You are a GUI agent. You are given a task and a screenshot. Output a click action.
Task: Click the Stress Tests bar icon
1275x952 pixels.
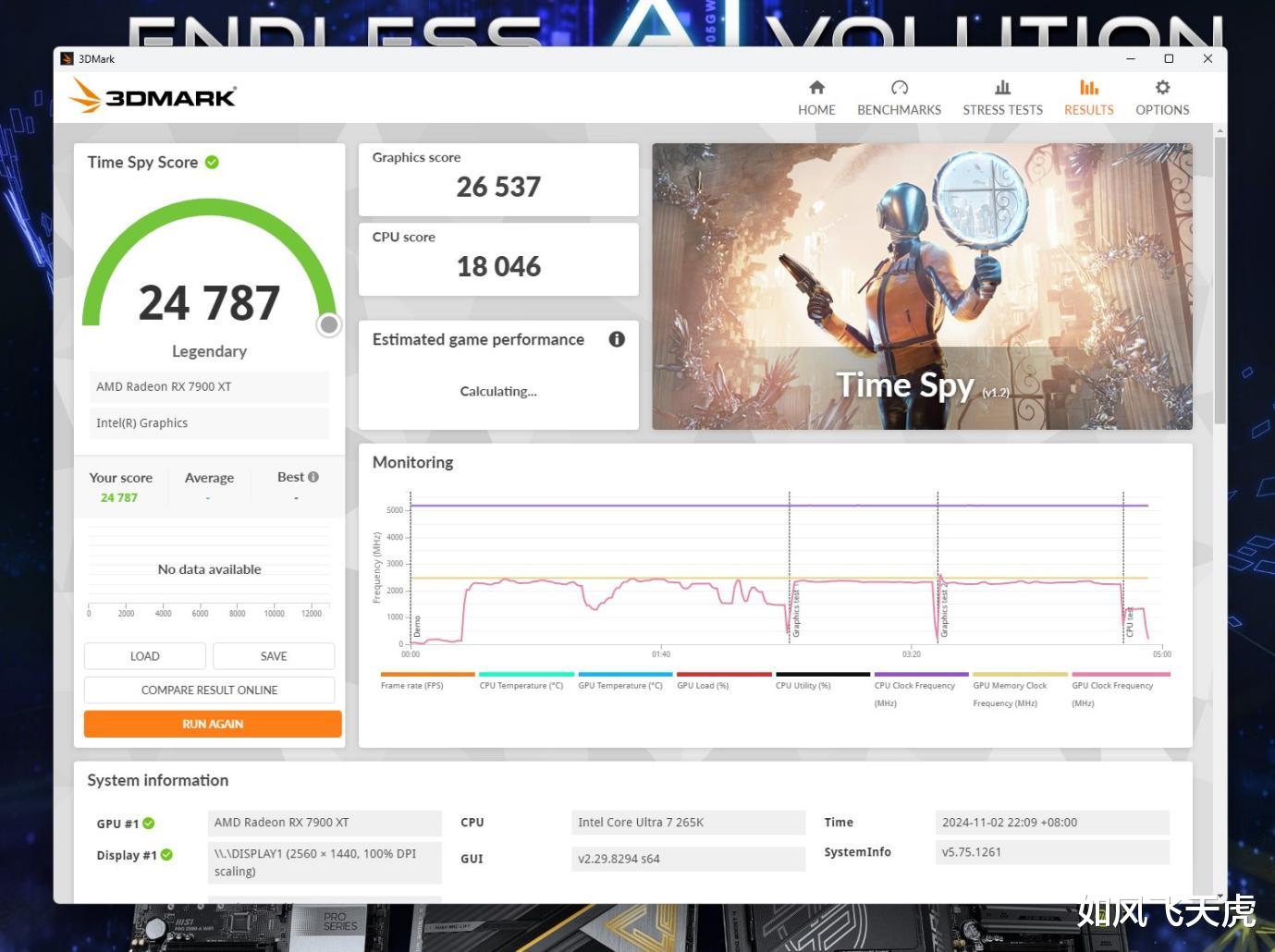coord(1002,88)
